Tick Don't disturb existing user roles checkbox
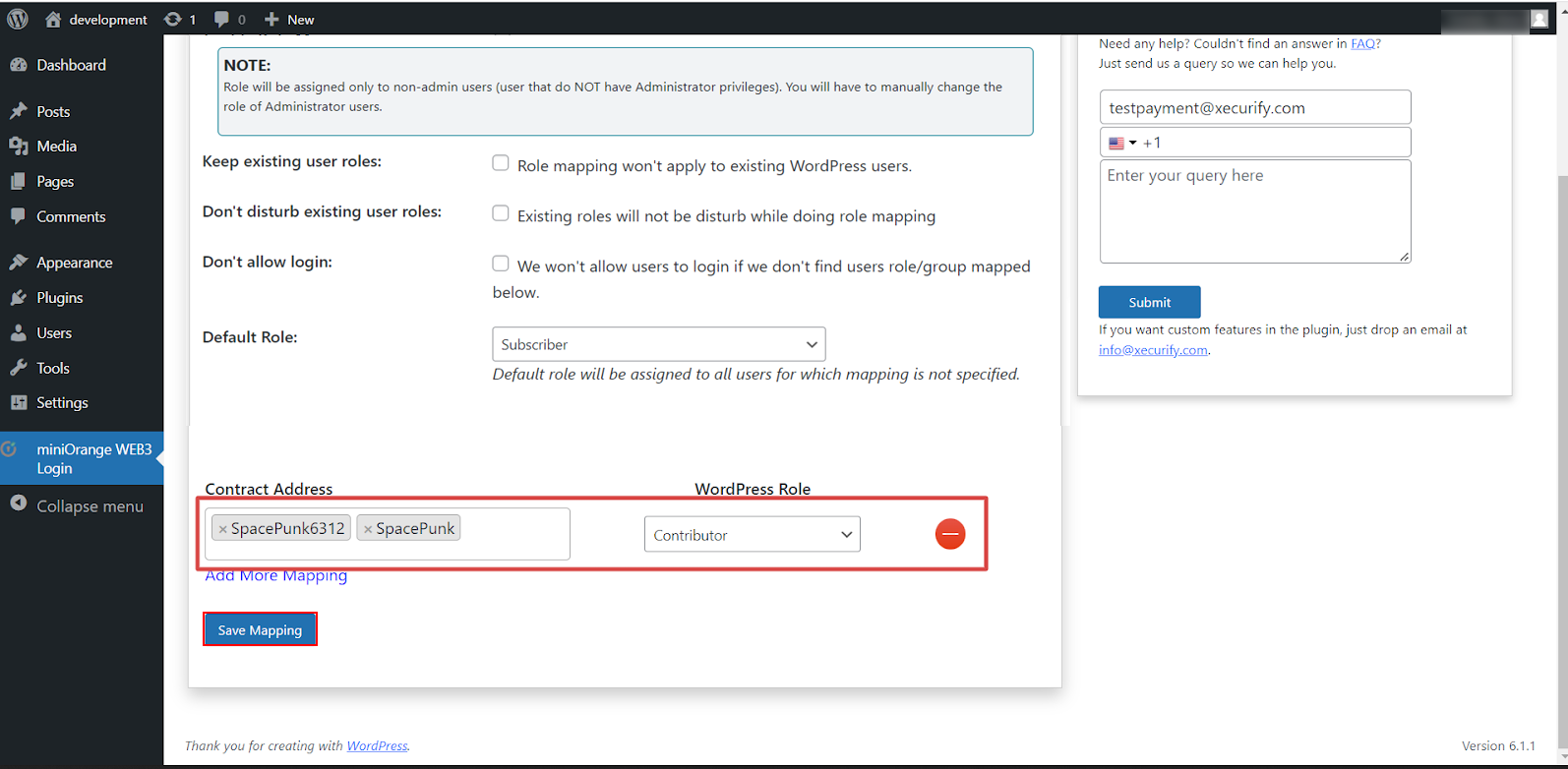The image size is (1568, 769). point(501,213)
